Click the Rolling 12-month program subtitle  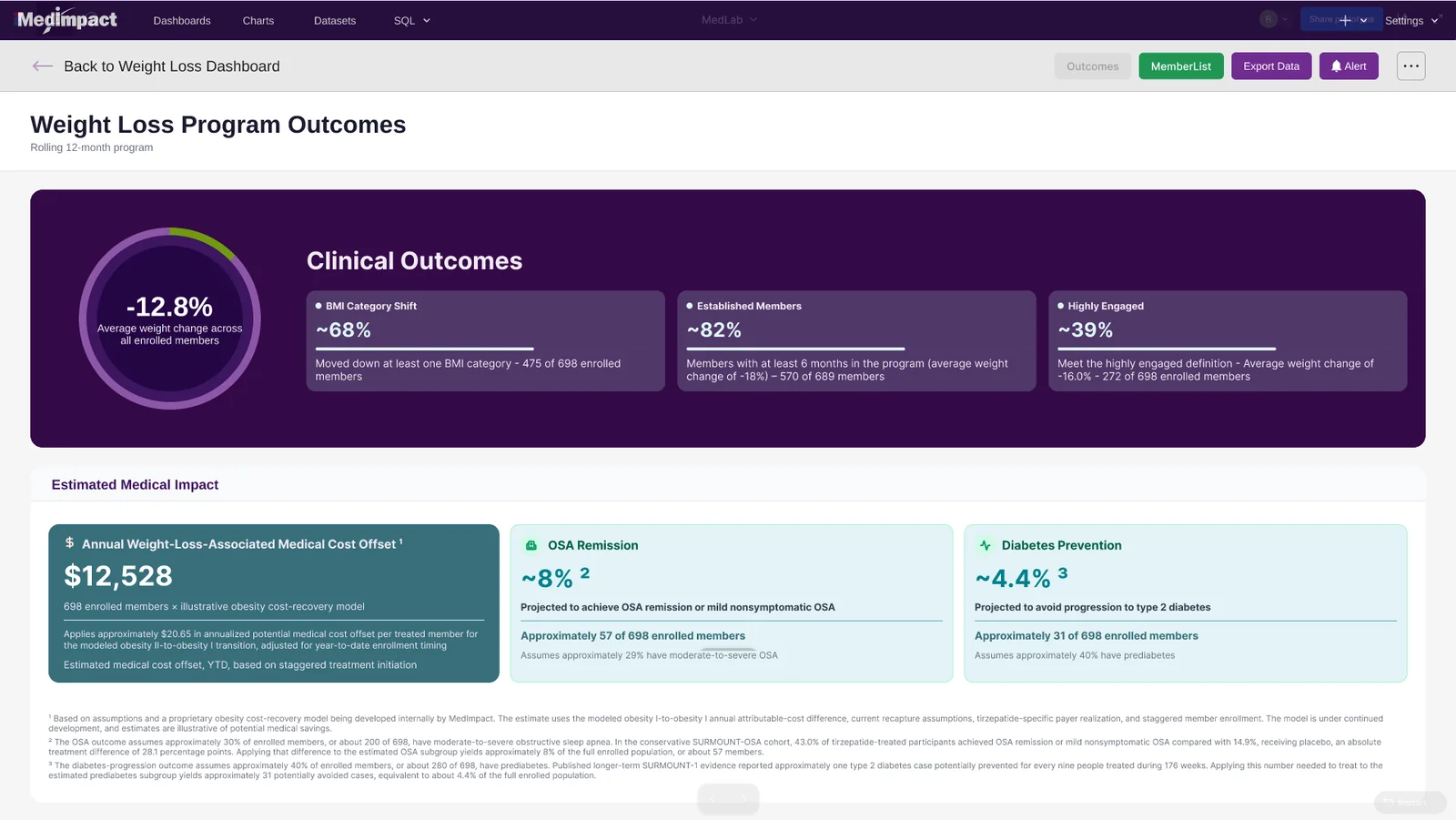pyautogui.click(x=92, y=147)
